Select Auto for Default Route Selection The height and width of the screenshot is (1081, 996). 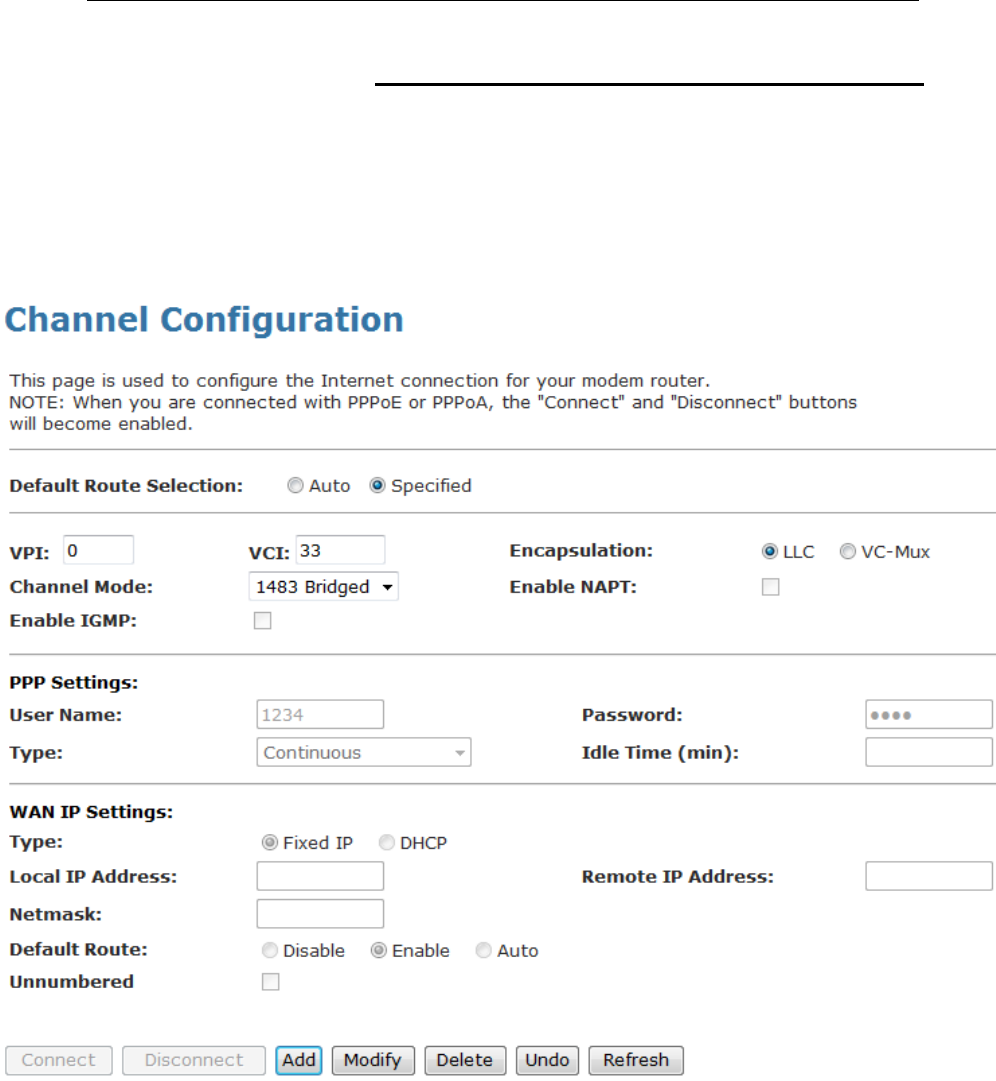[296, 486]
